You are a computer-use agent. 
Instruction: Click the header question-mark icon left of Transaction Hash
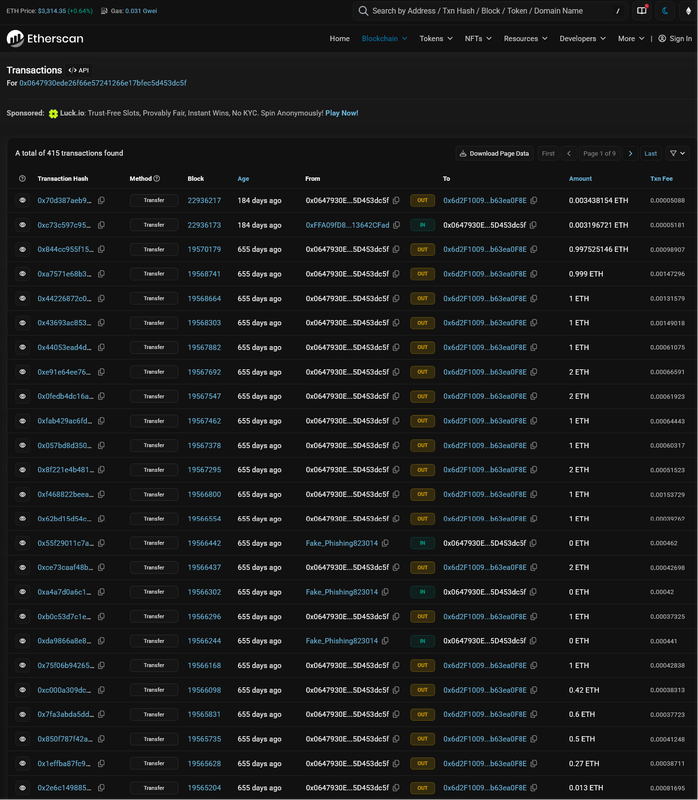(22, 179)
